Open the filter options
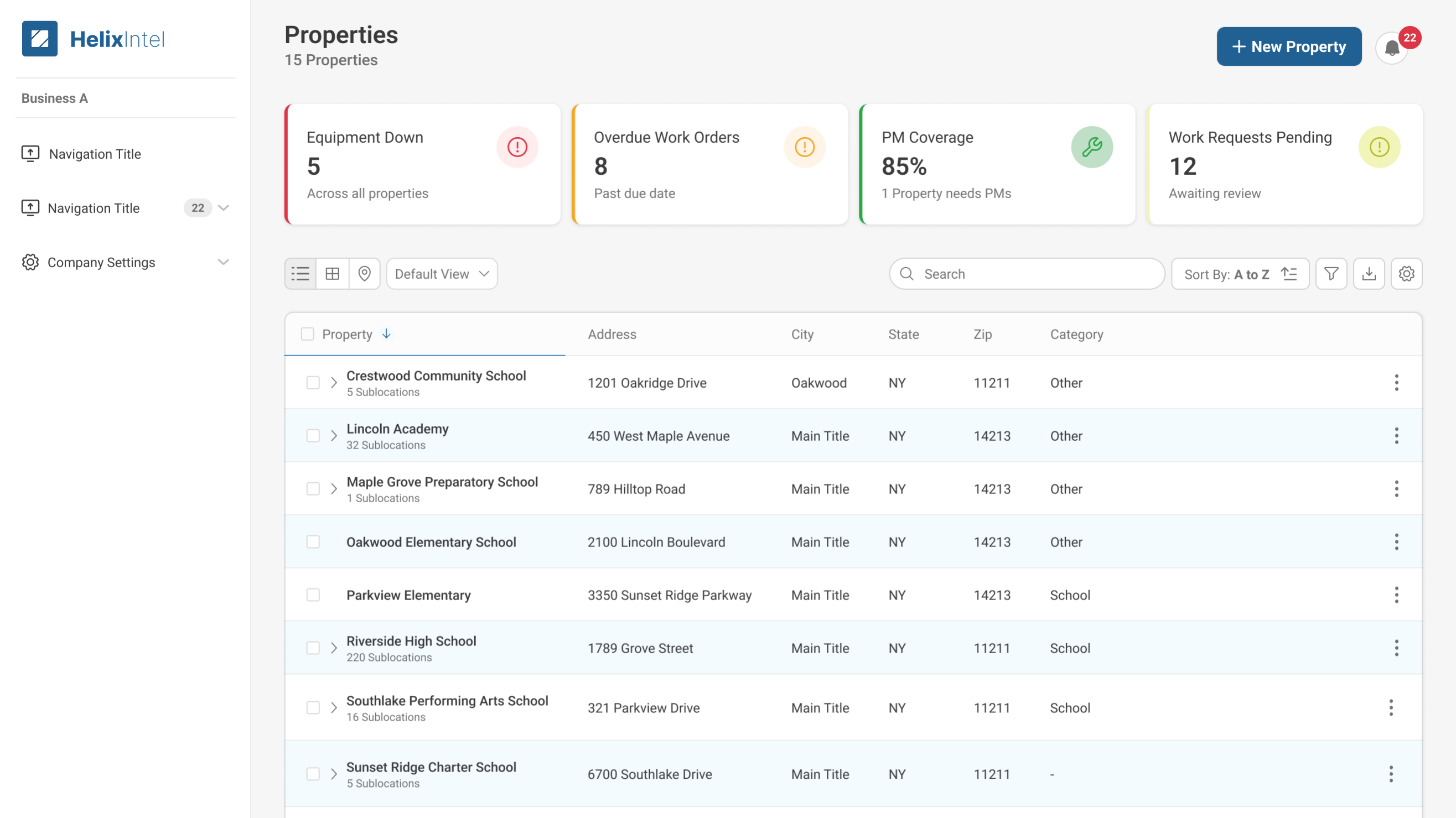 (1331, 274)
